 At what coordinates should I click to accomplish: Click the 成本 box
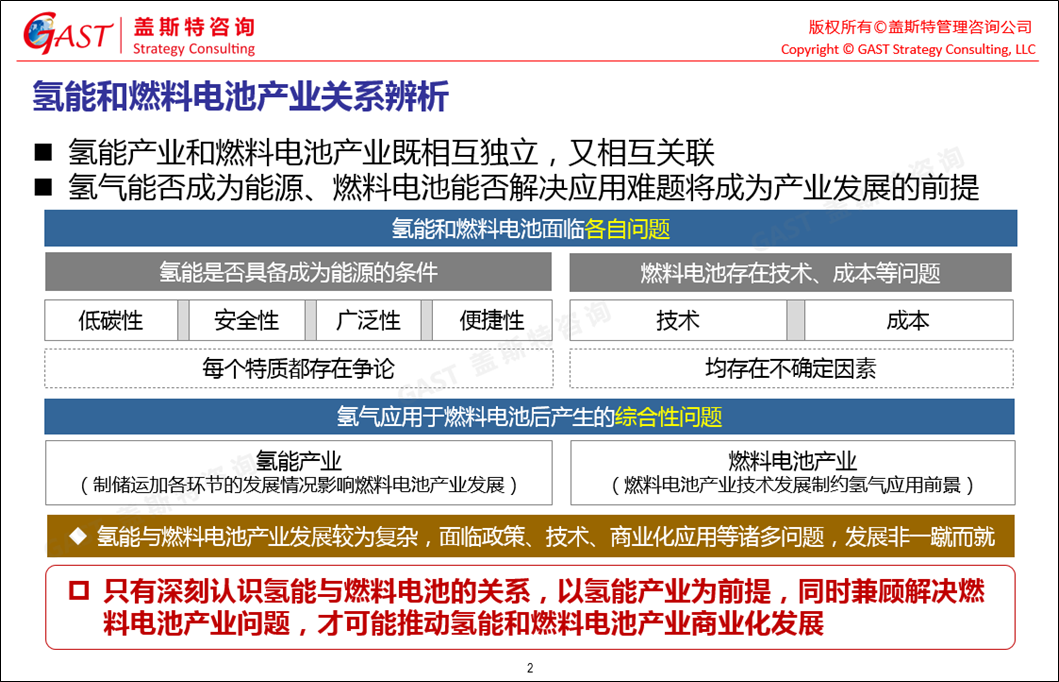point(908,320)
